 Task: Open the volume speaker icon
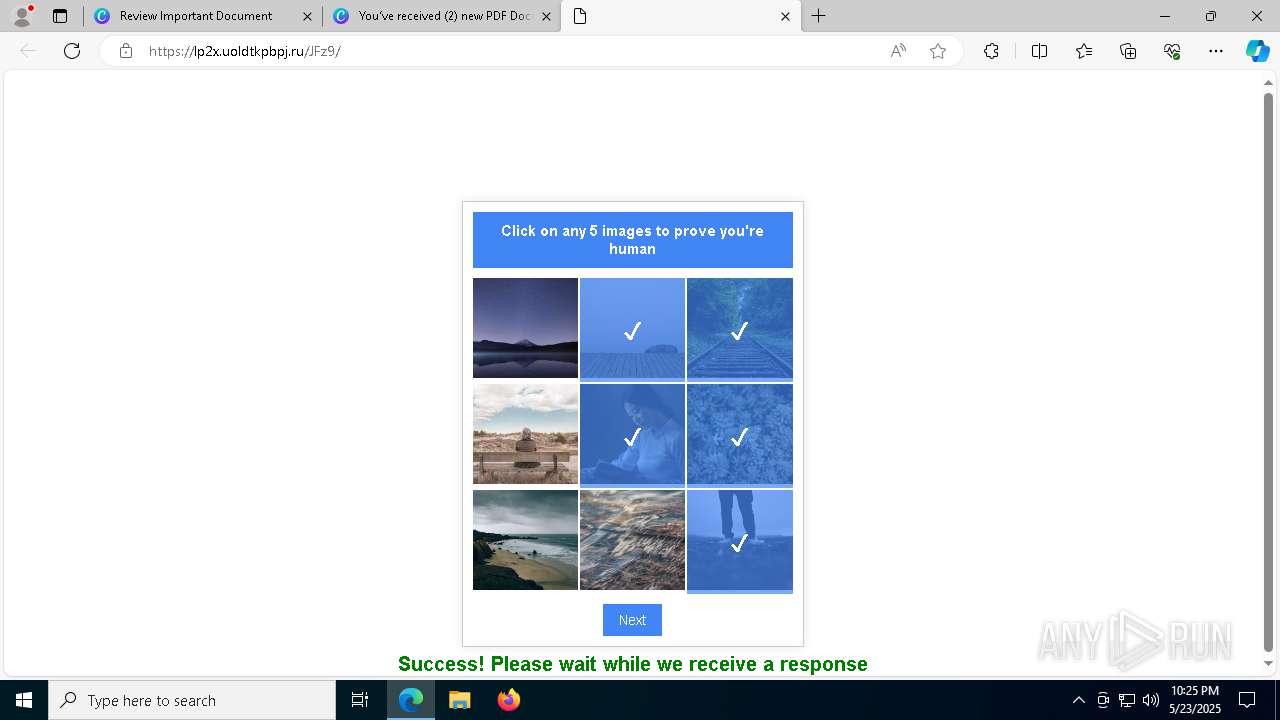tap(1150, 700)
